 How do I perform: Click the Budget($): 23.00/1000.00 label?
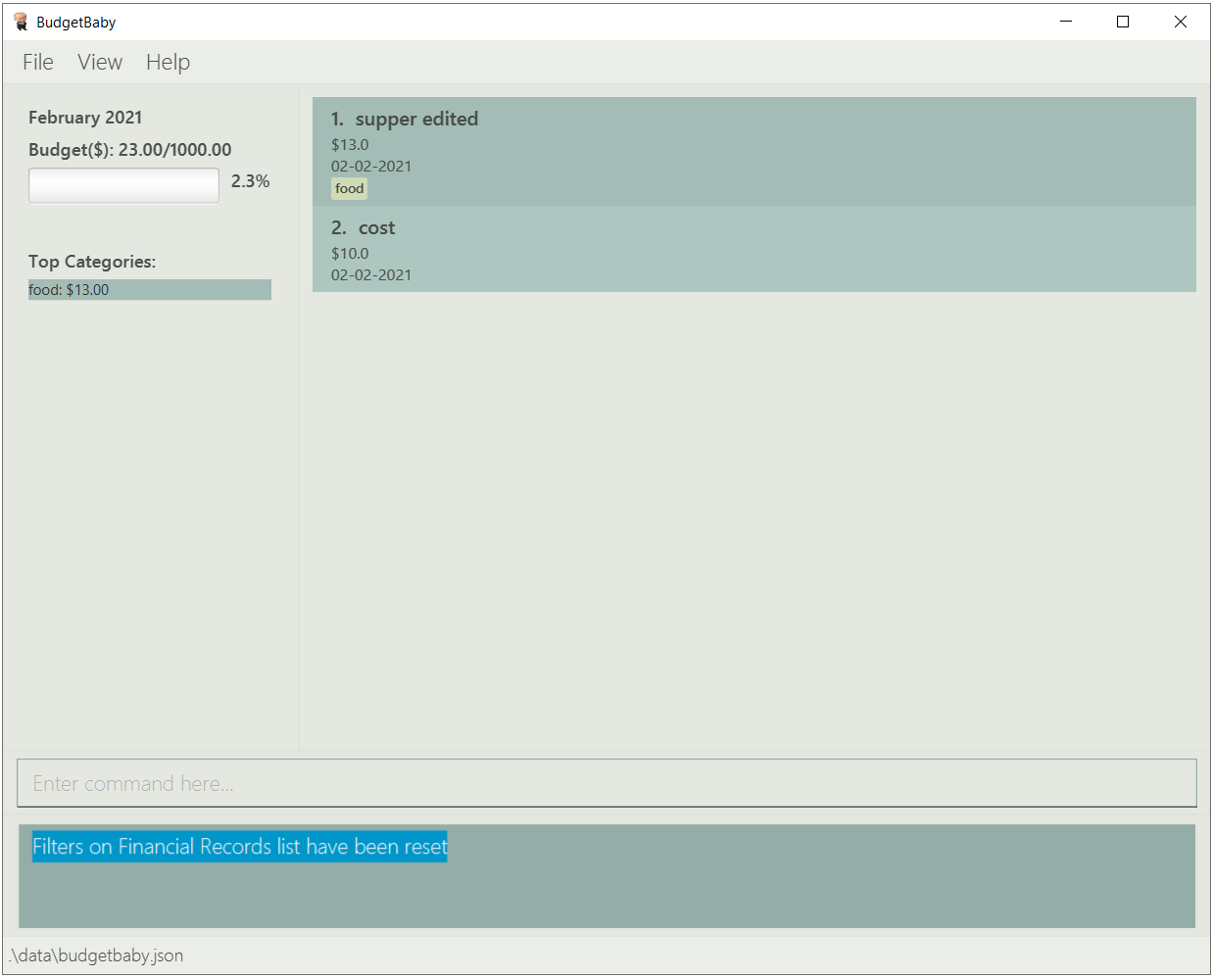[x=130, y=150]
